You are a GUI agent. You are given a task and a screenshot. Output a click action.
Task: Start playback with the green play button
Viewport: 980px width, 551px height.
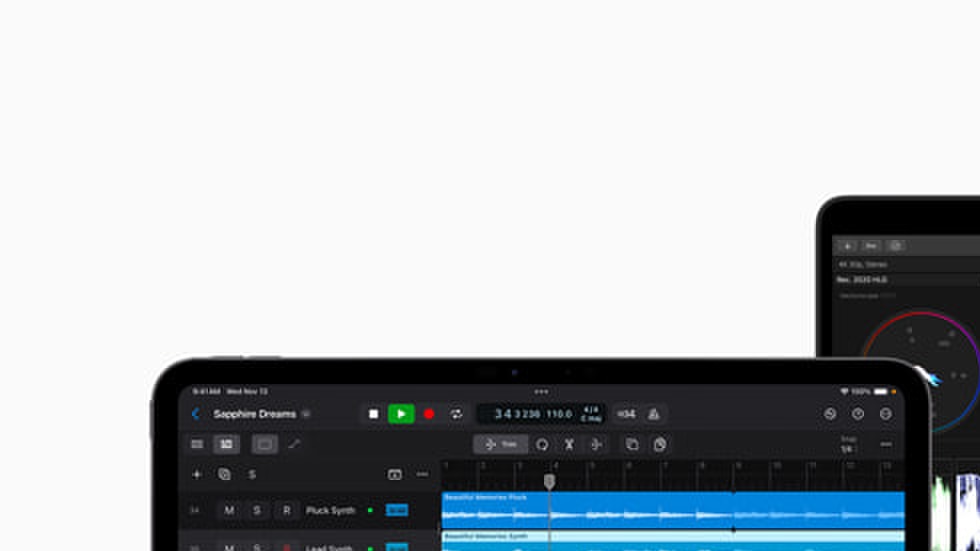pos(401,414)
